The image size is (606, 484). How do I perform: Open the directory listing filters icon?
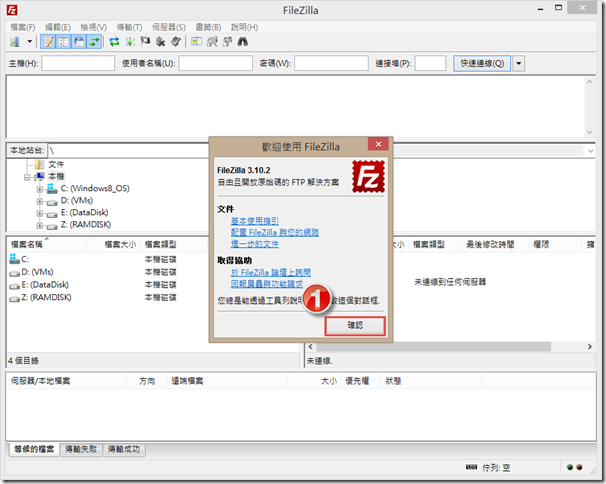click(x=197, y=41)
